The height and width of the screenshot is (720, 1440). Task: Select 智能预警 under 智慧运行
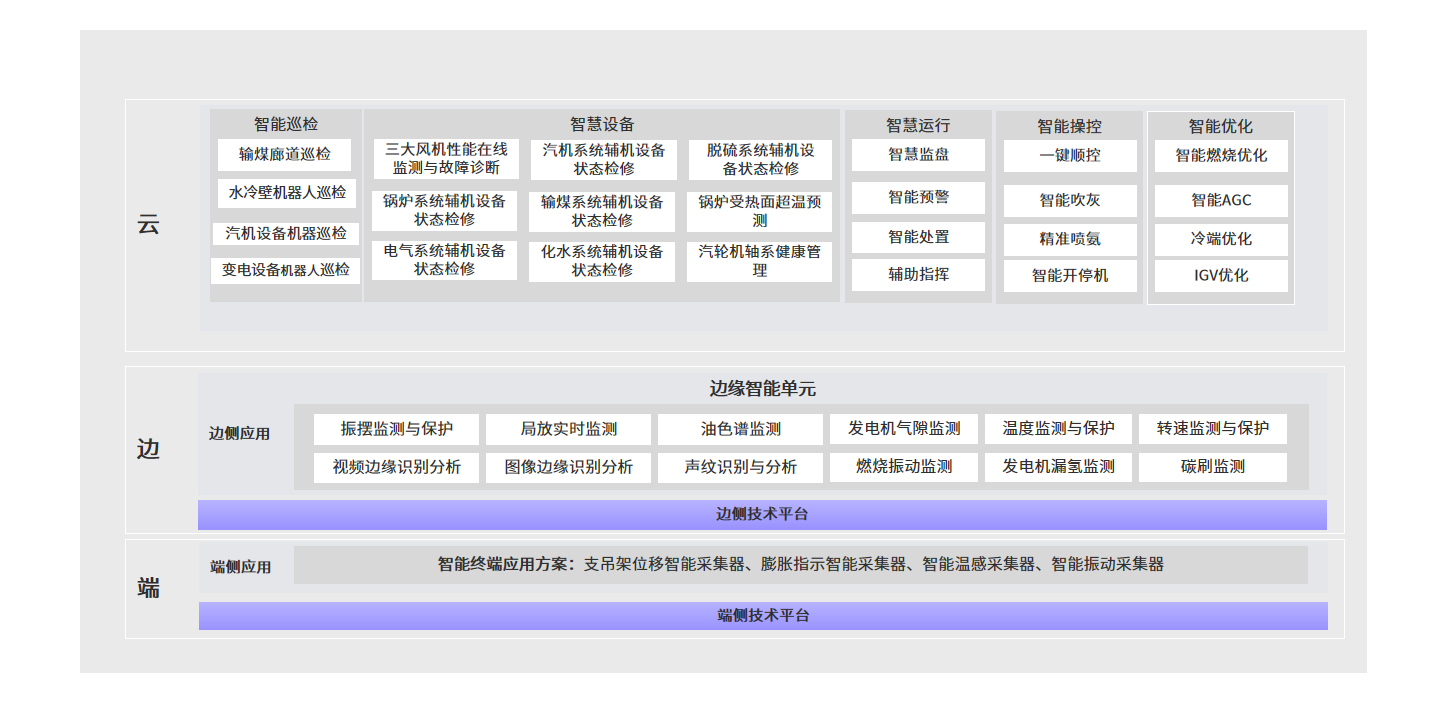coord(918,197)
